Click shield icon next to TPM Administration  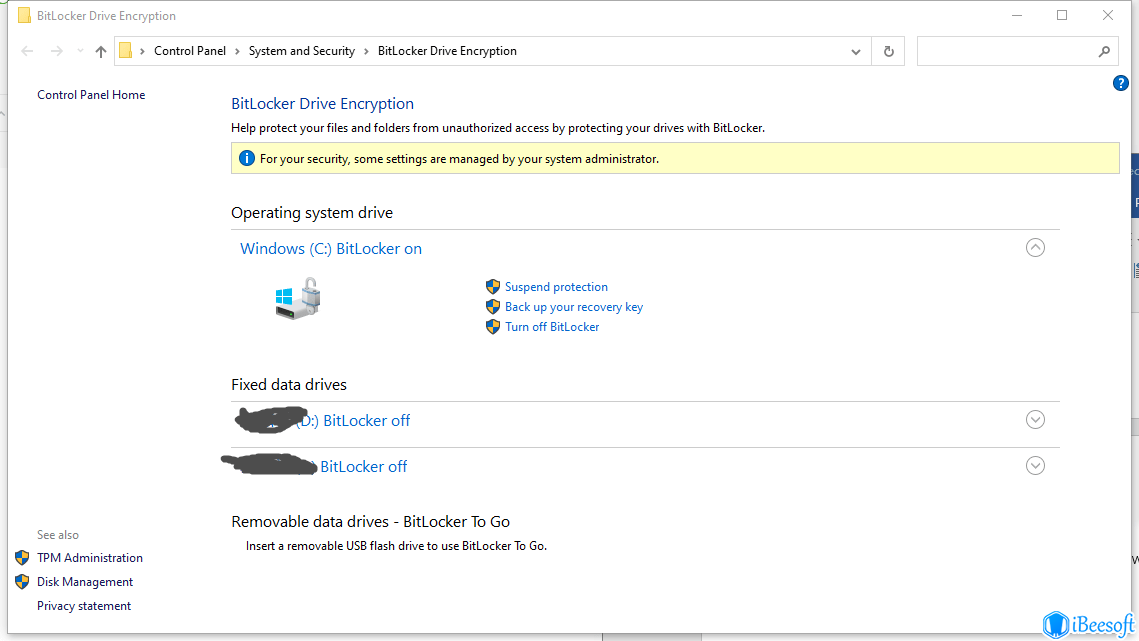click(x=22, y=557)
